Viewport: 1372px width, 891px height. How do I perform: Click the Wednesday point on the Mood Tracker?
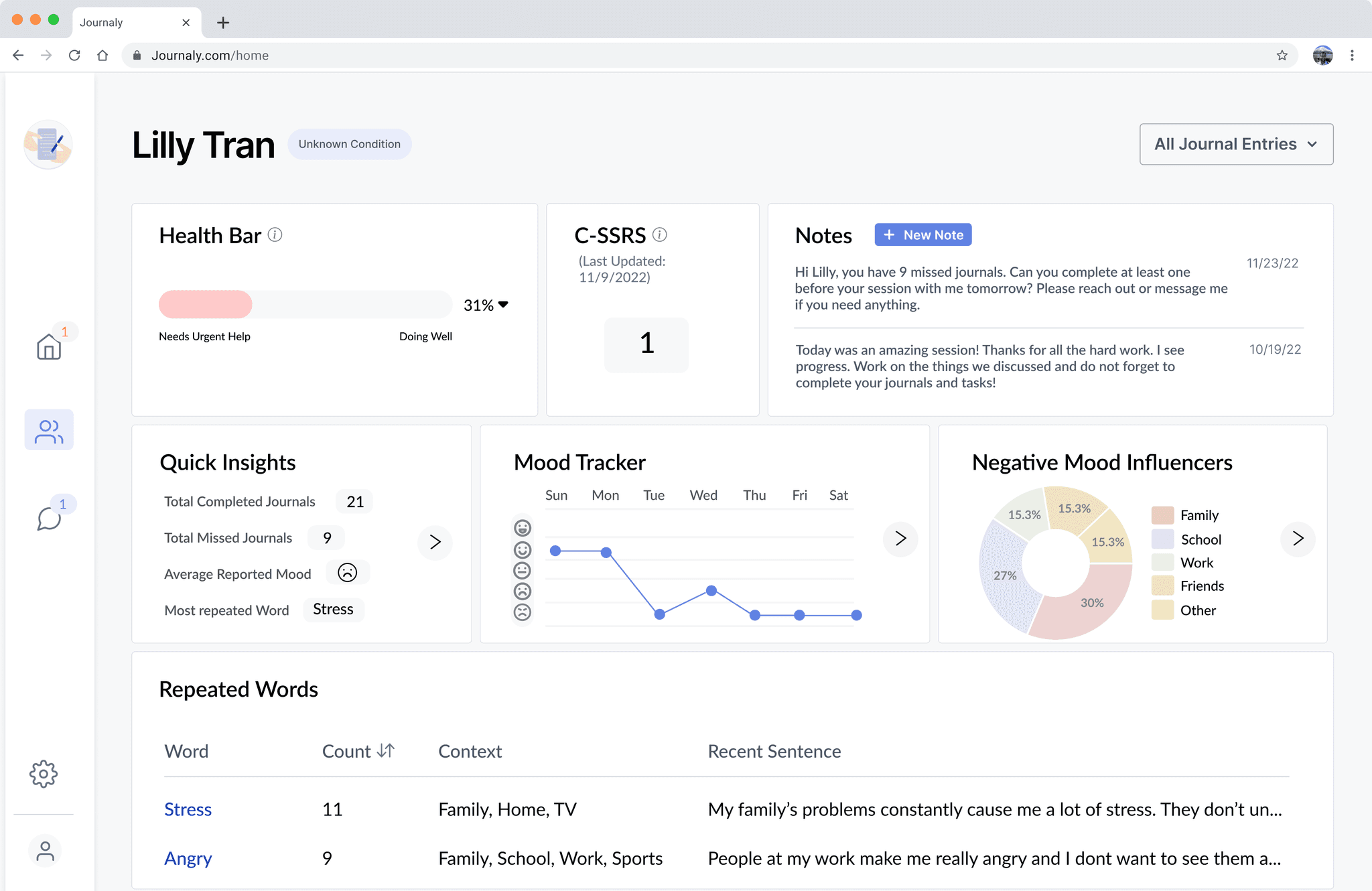(711, 591)
